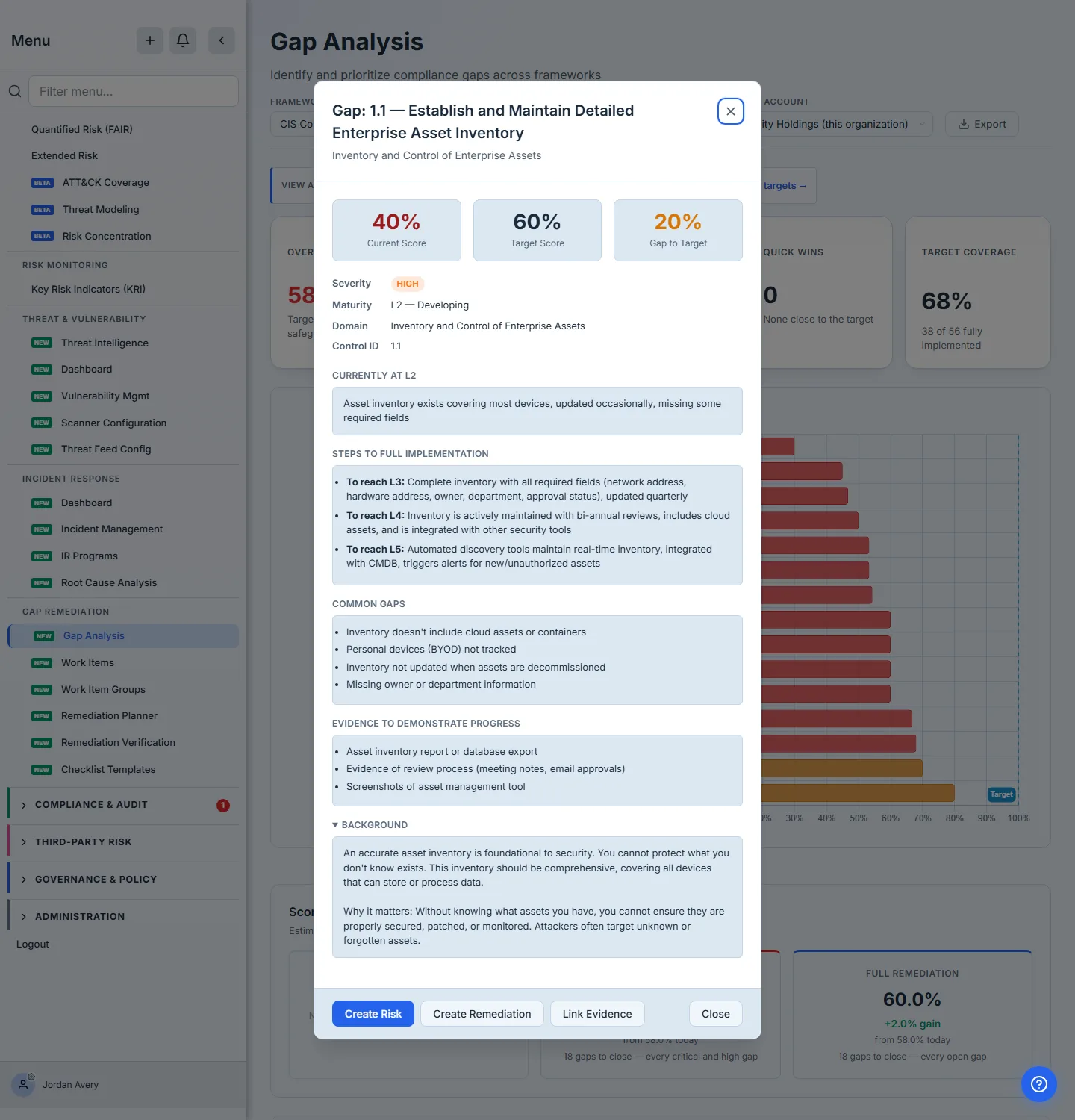The height and width of the screenshot is (1120, 1075).
Task: Click Logout in the sidebar
Action: point(33,945)
